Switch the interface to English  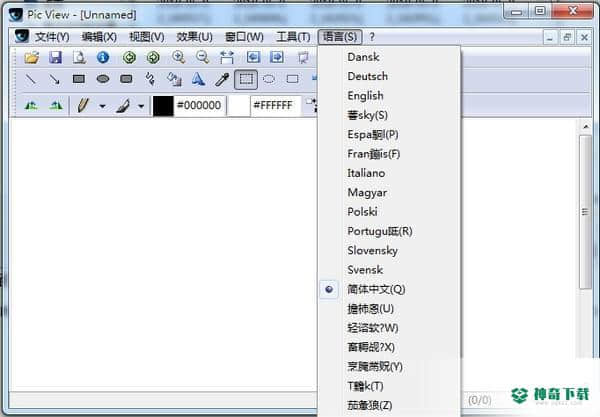click(389, 96)
